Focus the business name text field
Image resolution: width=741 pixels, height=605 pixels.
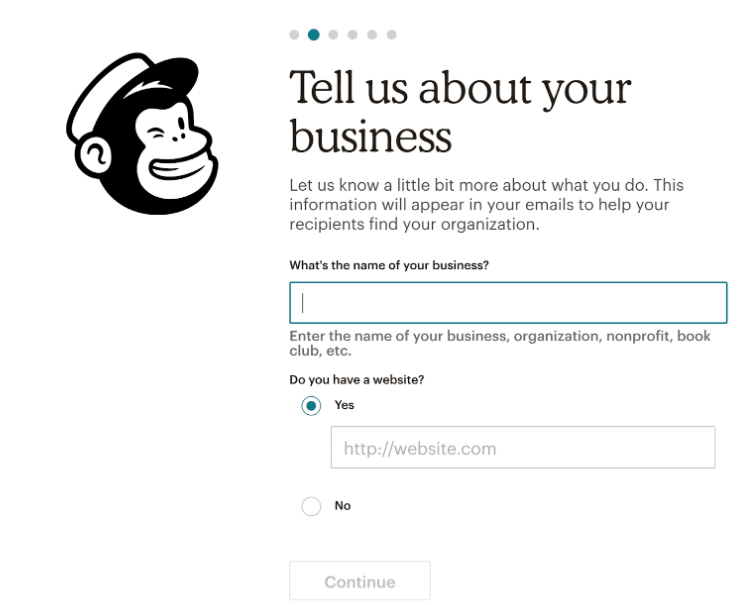(x=508, y=303)
